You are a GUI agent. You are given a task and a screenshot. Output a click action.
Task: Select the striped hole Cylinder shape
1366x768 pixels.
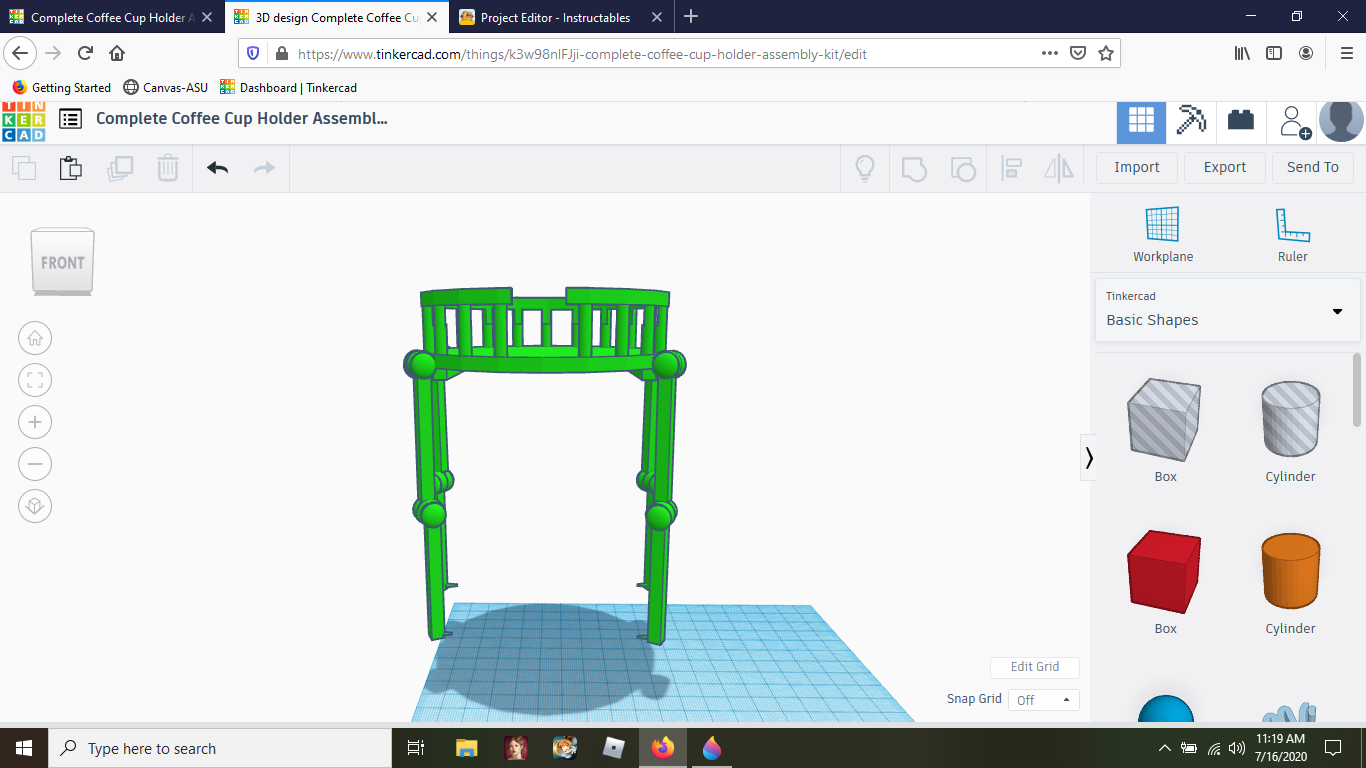(1290, 420)
